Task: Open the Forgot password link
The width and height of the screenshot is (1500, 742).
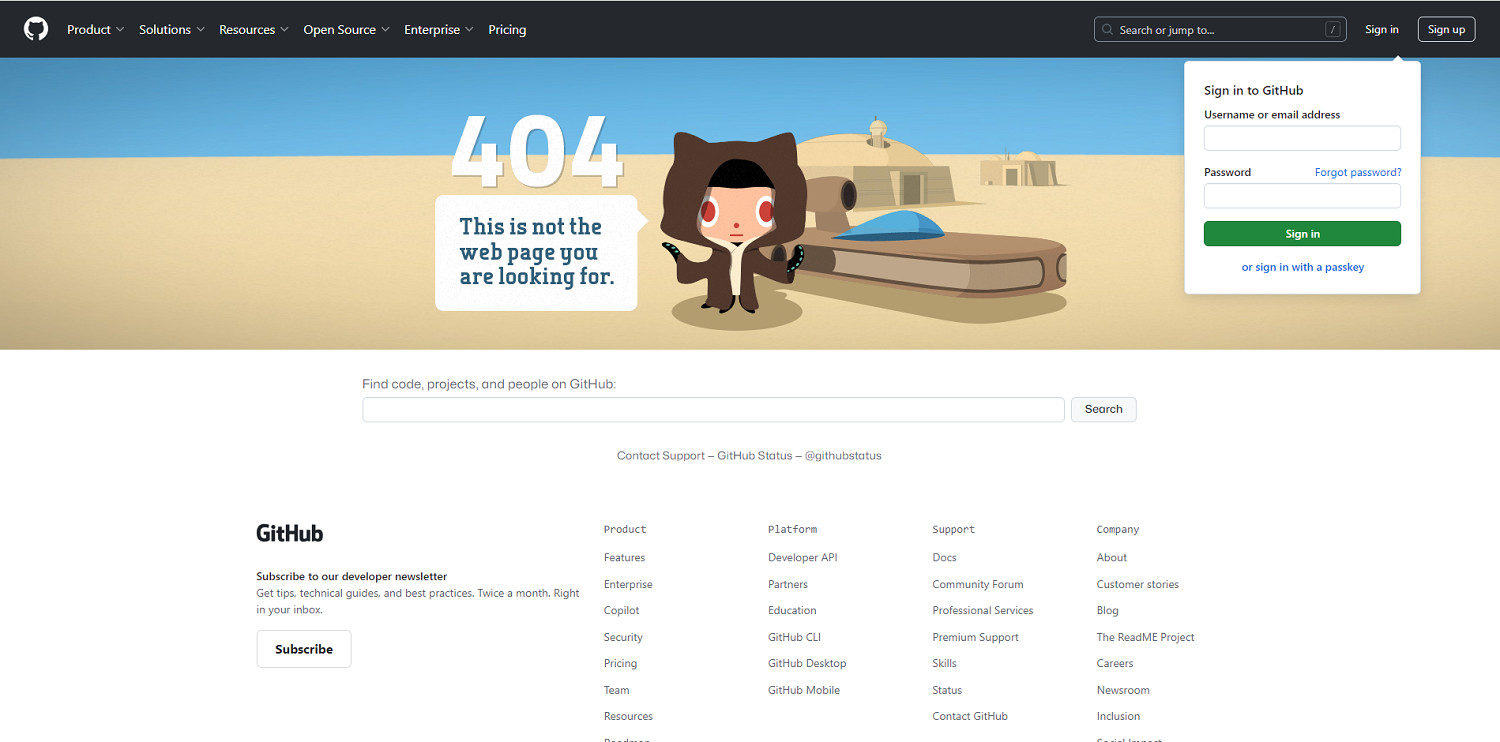Action: click(x=1357, y=173)
